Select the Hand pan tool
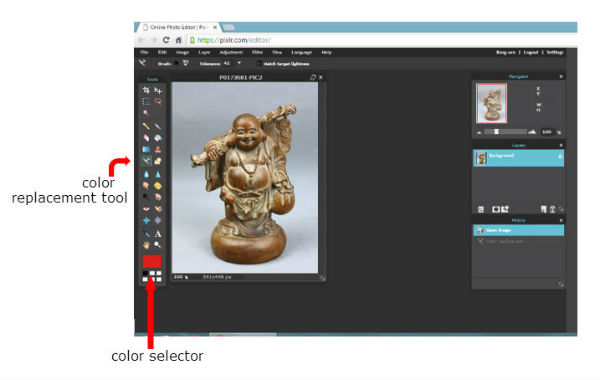Viewport: 600px width, 380px height. (x=146, y=245)
